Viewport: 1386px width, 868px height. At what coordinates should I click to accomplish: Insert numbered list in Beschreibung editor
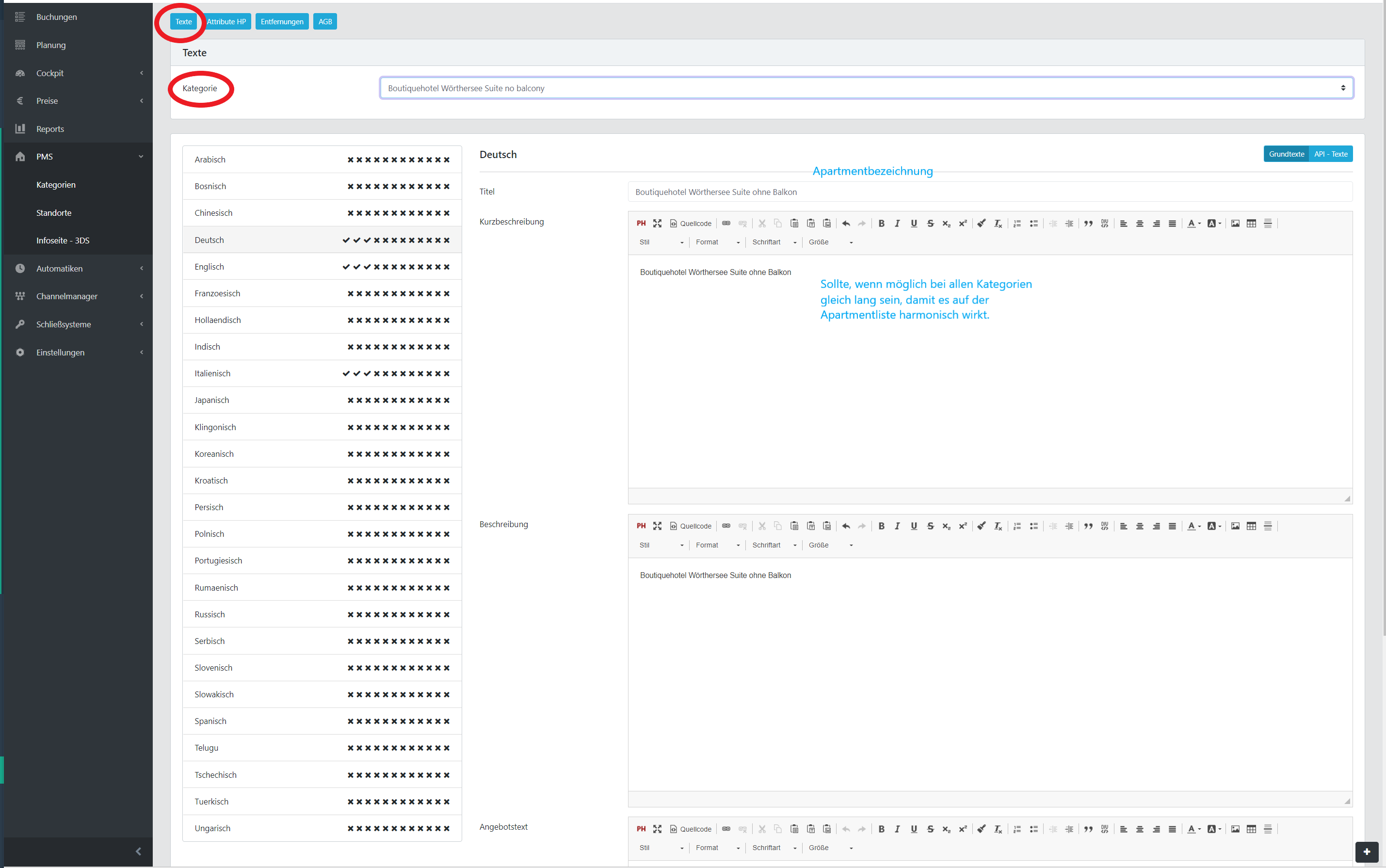click(x=1017, y=526)
